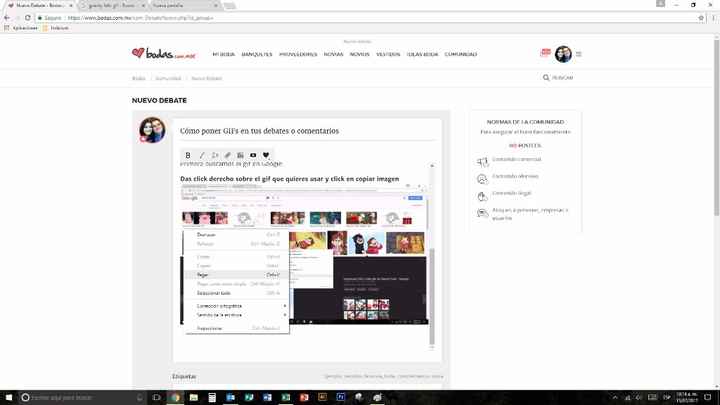Open Excel from the taskbar
720x405 pixels.
click(286, 398)
